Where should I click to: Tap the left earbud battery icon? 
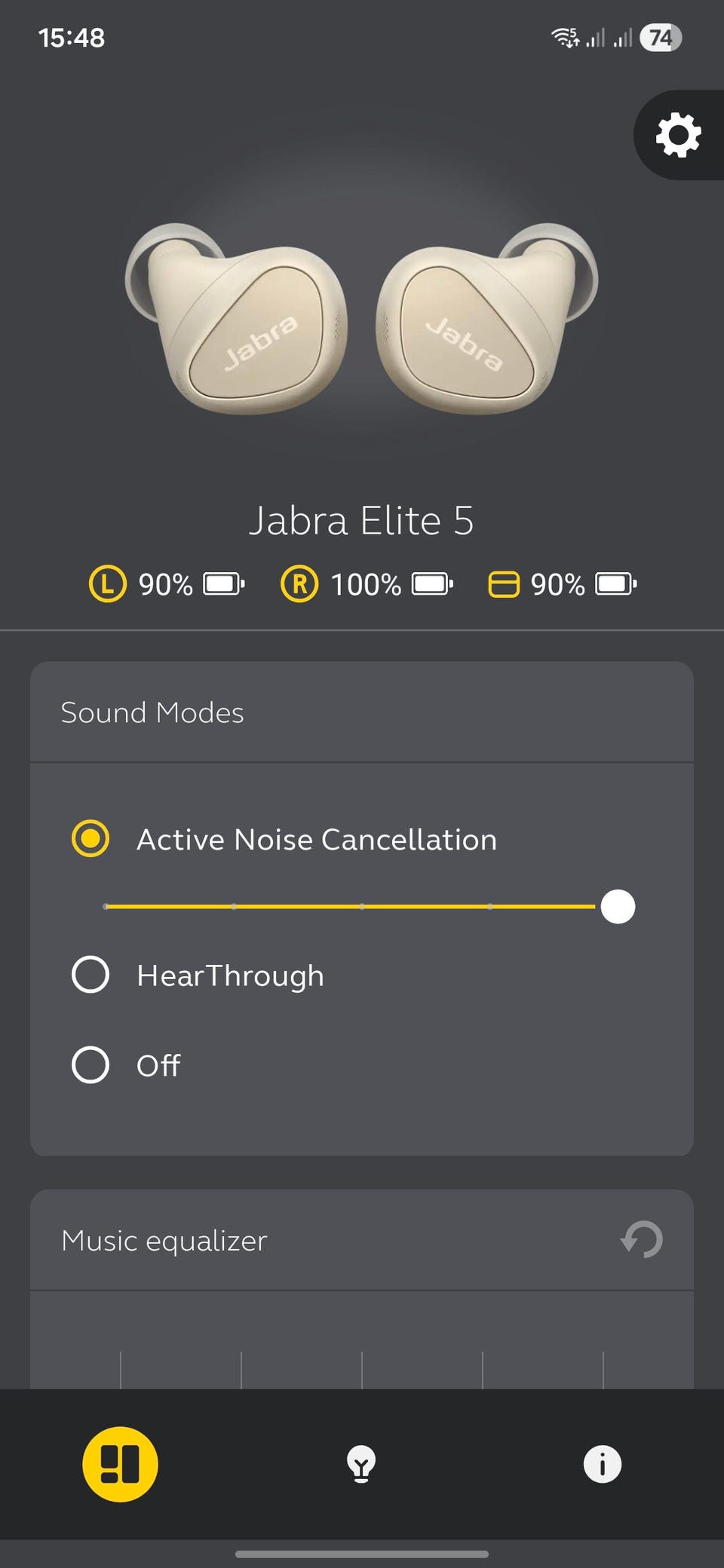click(x=223, y=584)
